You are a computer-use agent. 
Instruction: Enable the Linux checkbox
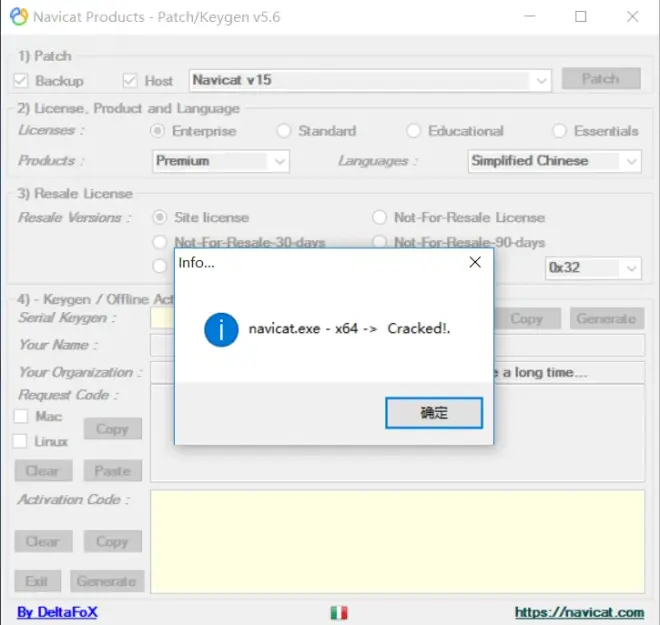tap(20, 441)
